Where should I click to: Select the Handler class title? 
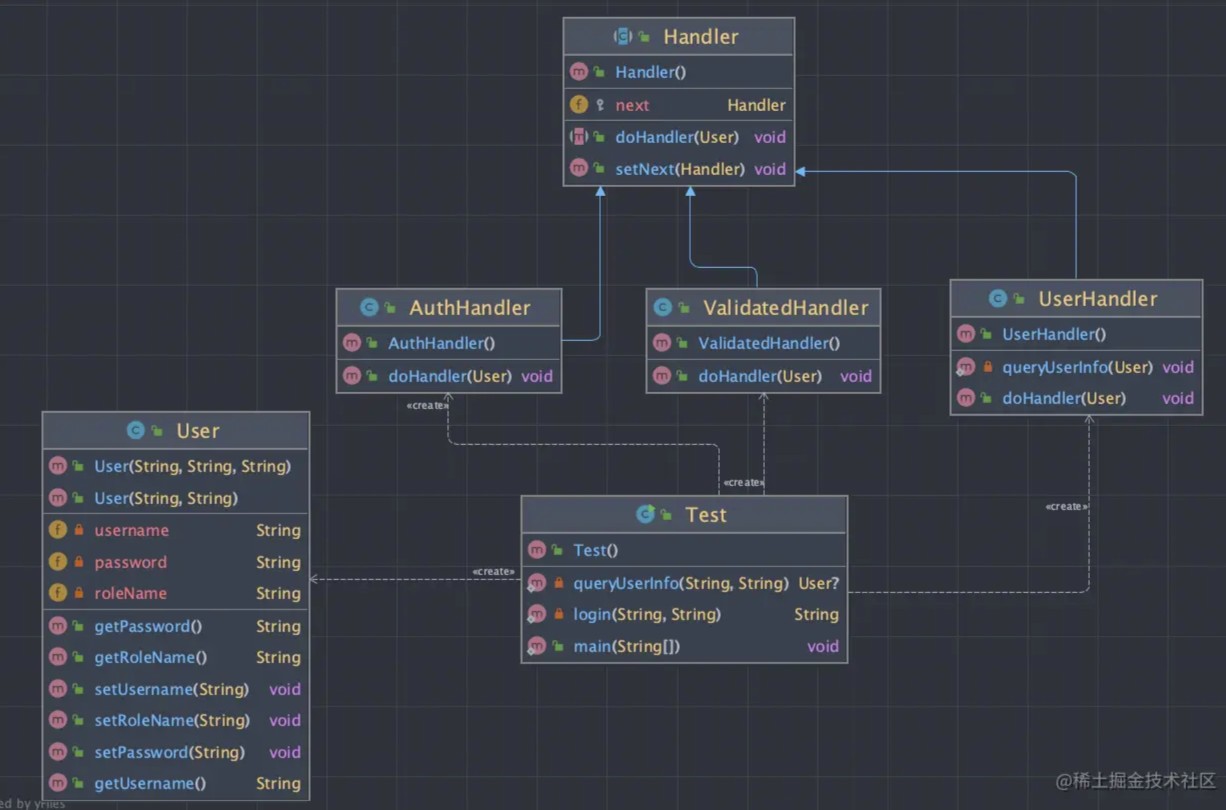tap(701, 37)
